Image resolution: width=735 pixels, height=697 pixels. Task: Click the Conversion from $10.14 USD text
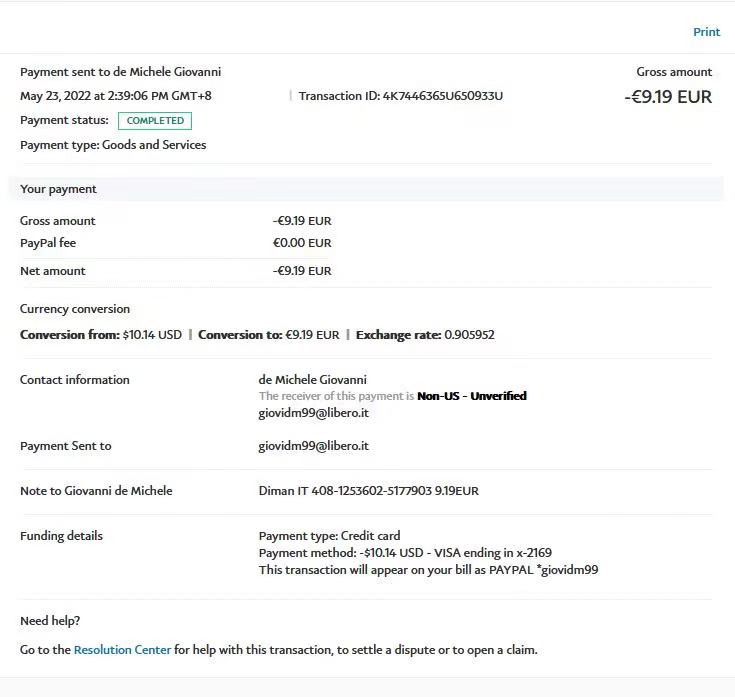point(101,335)
